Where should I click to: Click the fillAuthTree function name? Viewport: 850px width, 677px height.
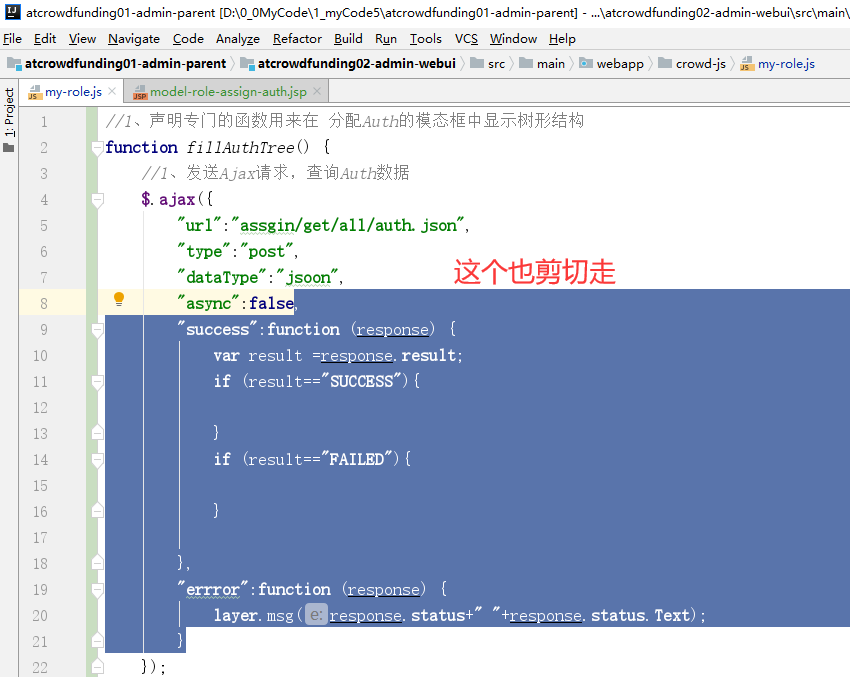(x=241, y=147)
